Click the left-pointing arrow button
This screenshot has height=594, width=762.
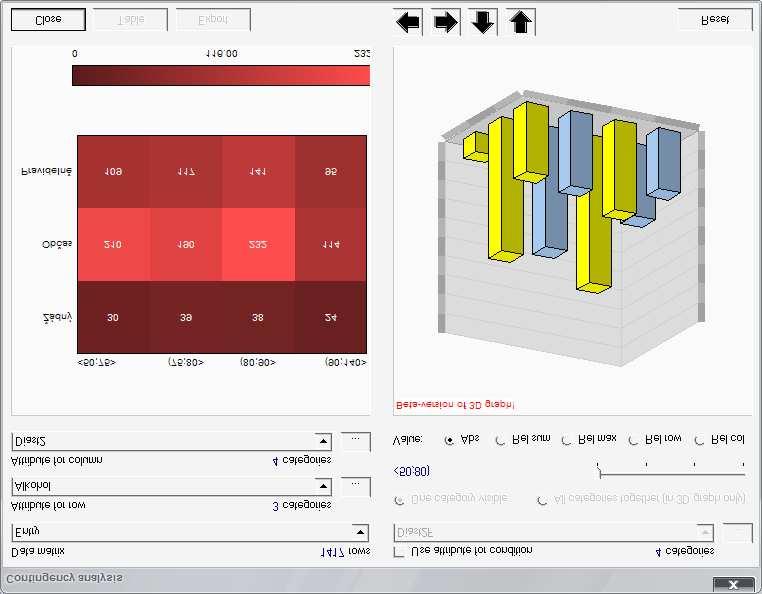[x=408, y=22]
